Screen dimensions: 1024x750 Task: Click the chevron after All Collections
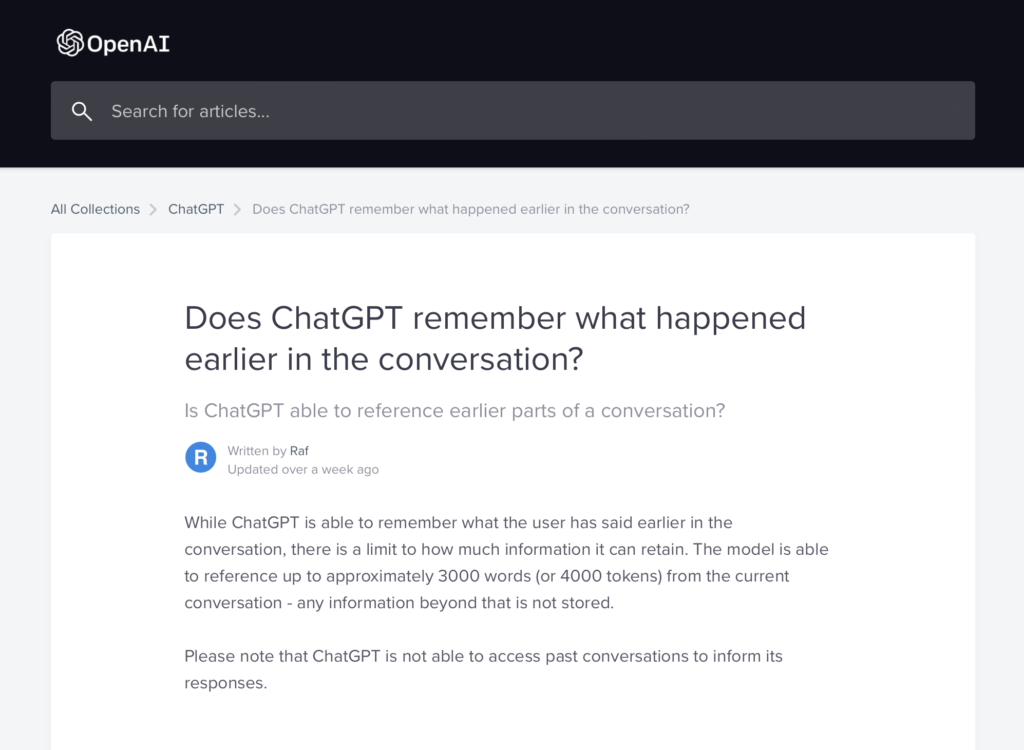[x=154, y=209]
